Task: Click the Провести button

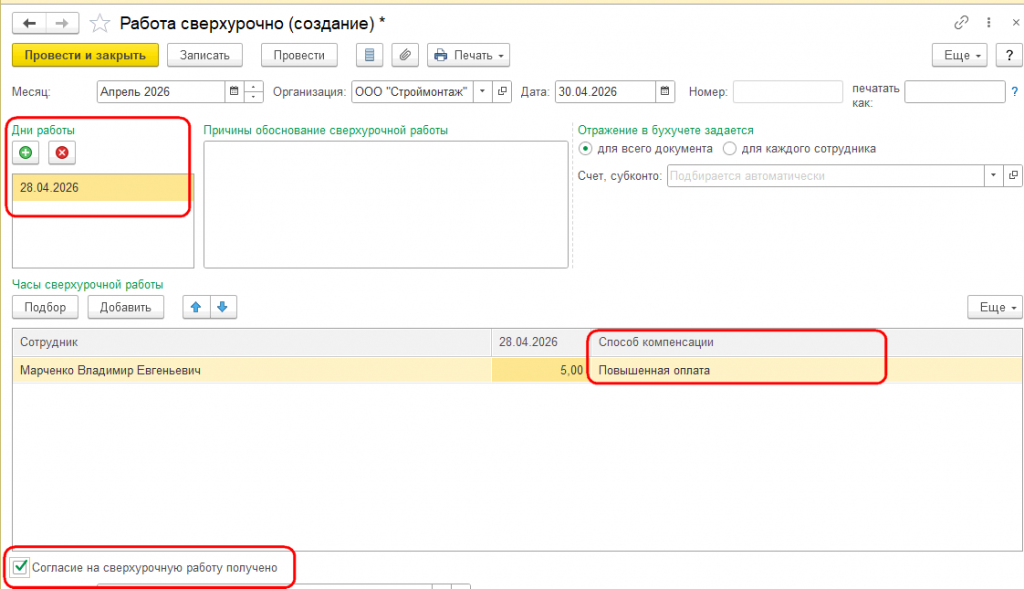Action: tap(299, 56)
